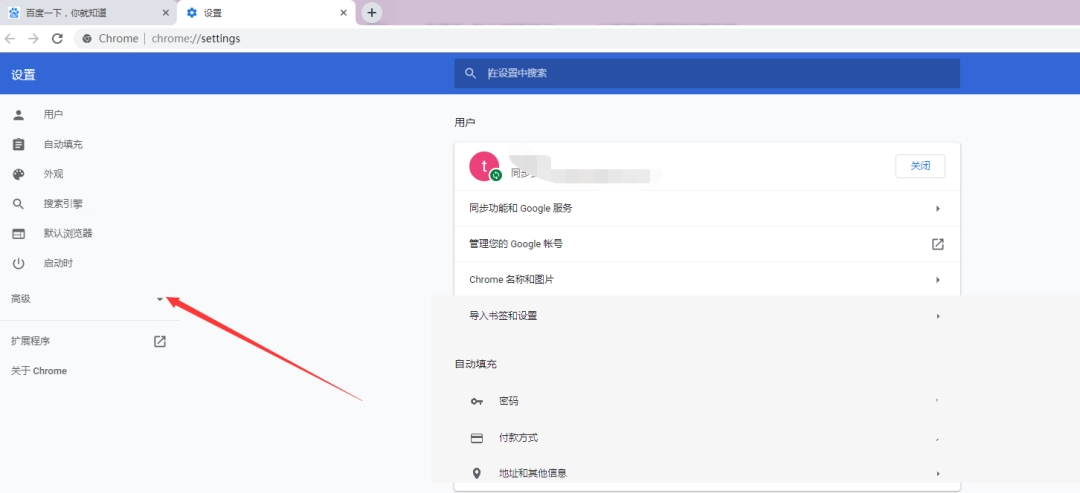The image size is (1080, 493).
Task: Expand arrow on 导入书签和设置 row
Action: [x=937, y=316]
